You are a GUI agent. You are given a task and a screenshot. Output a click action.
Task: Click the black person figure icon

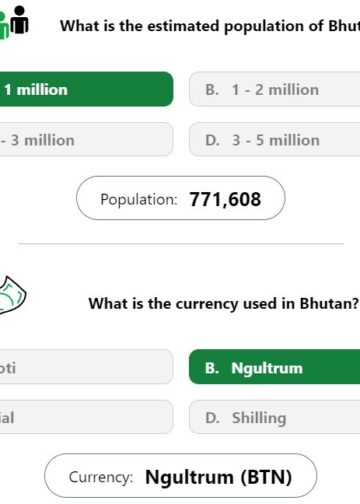click(x=19, y=20)
